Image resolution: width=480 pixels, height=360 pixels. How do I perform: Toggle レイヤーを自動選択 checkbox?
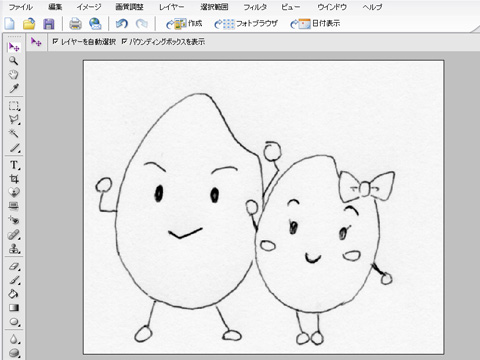(56, 42)
